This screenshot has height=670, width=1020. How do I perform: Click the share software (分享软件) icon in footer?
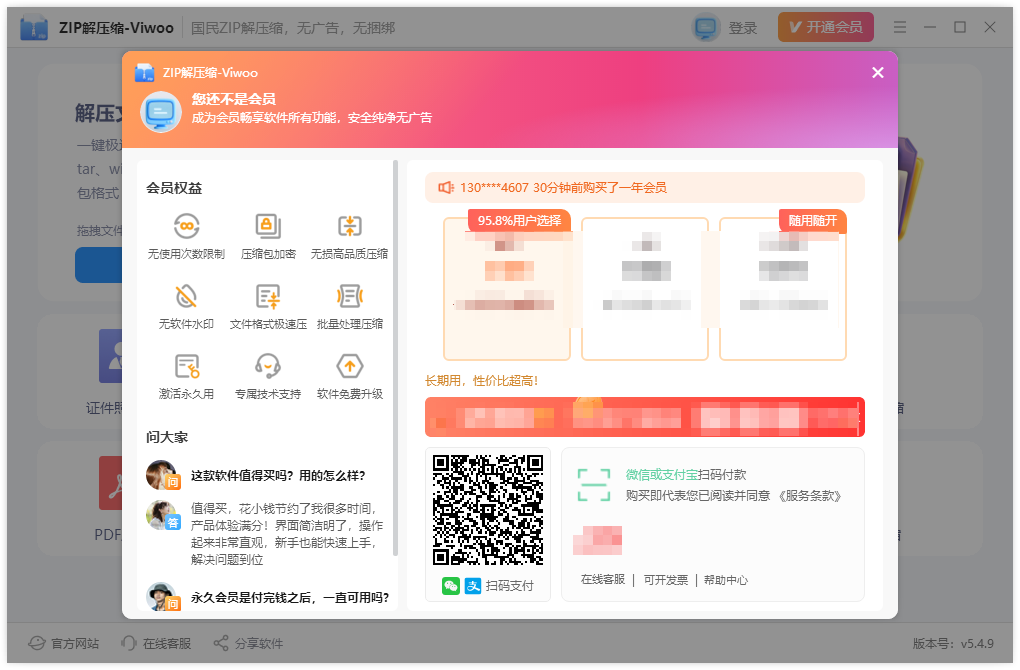pos(221,643)
